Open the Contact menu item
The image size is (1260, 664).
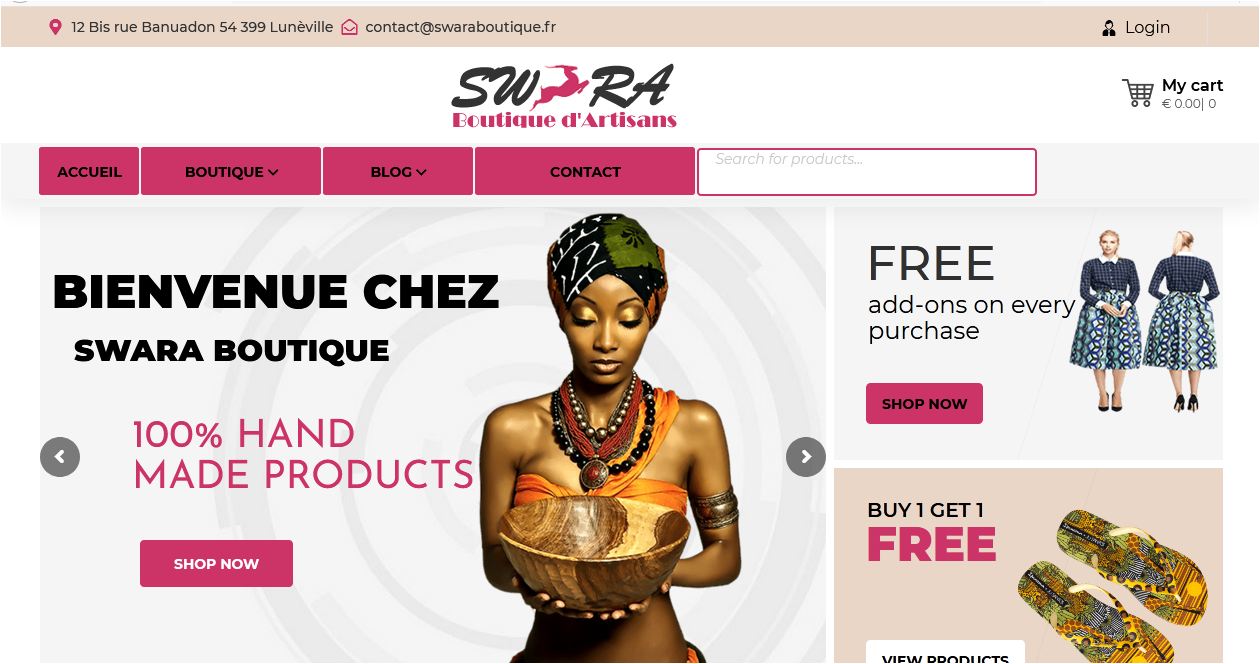(x=585, y=171)
